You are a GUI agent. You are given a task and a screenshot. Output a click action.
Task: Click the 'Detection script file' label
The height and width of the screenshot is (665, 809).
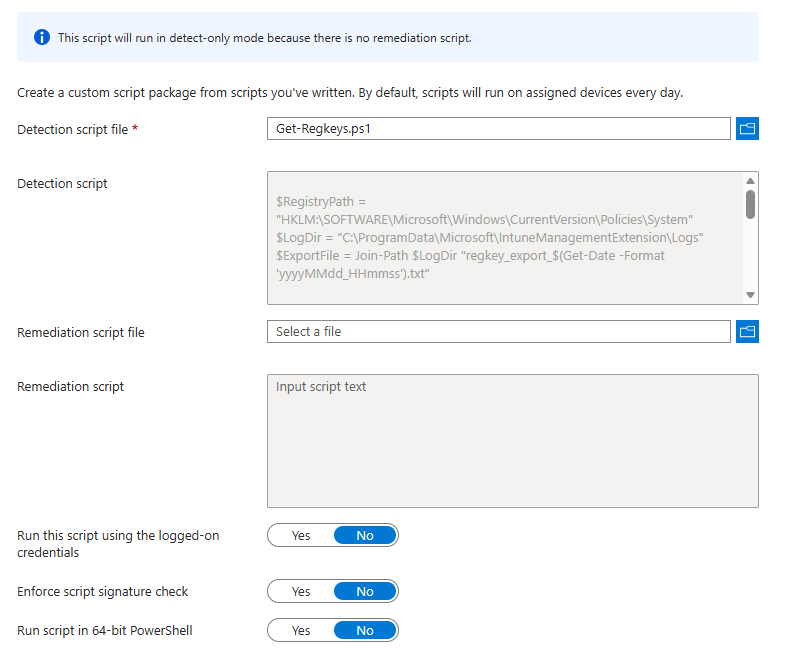click(73, 129)
